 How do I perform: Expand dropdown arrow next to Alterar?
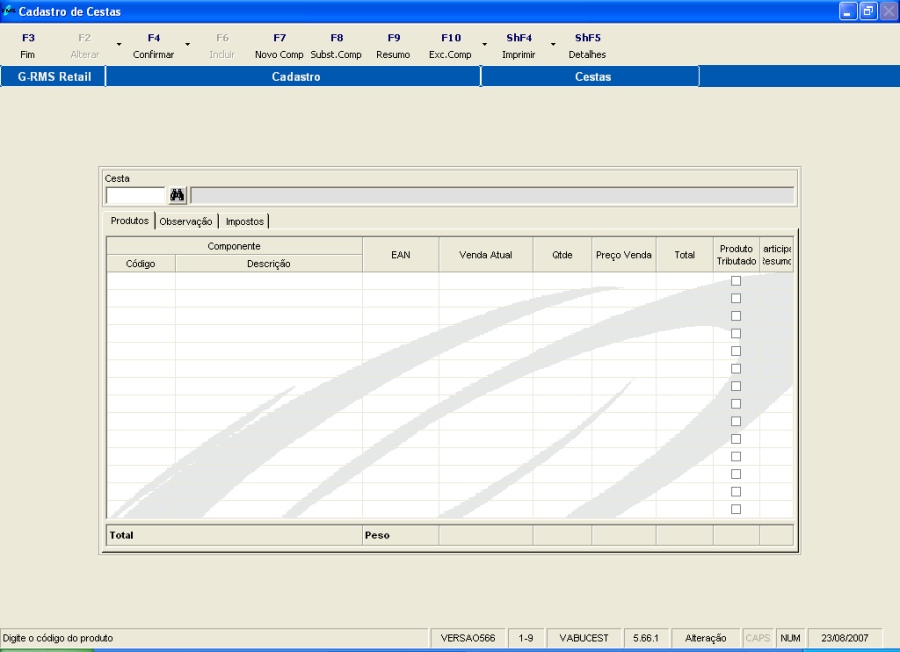(119, 44)
